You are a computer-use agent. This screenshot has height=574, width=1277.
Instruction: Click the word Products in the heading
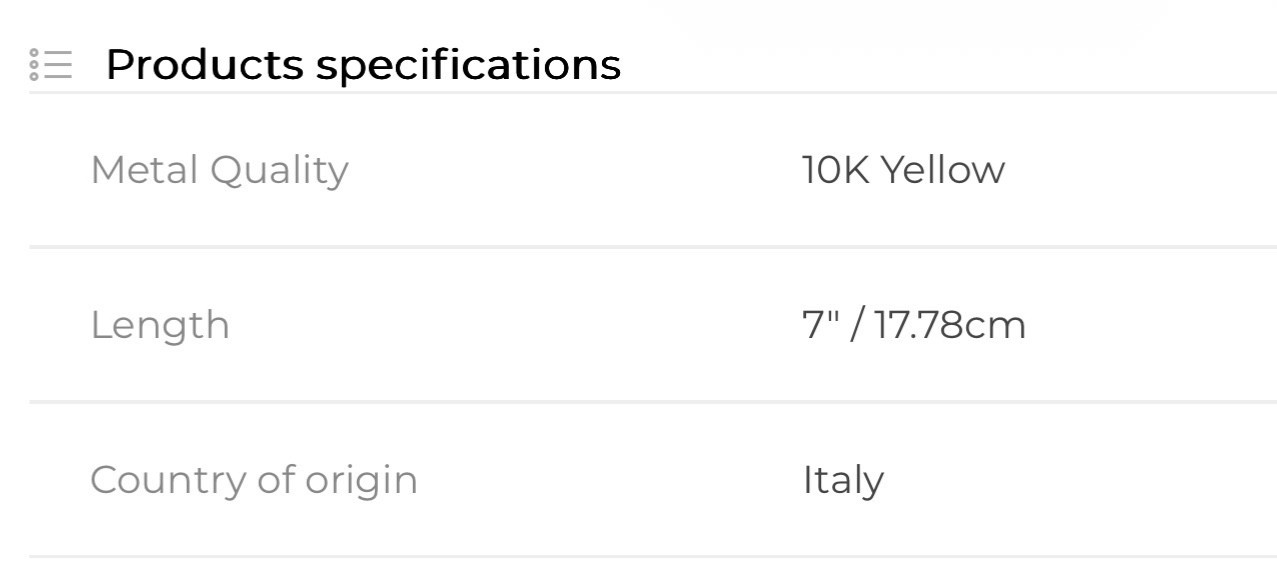click(205, 65)
